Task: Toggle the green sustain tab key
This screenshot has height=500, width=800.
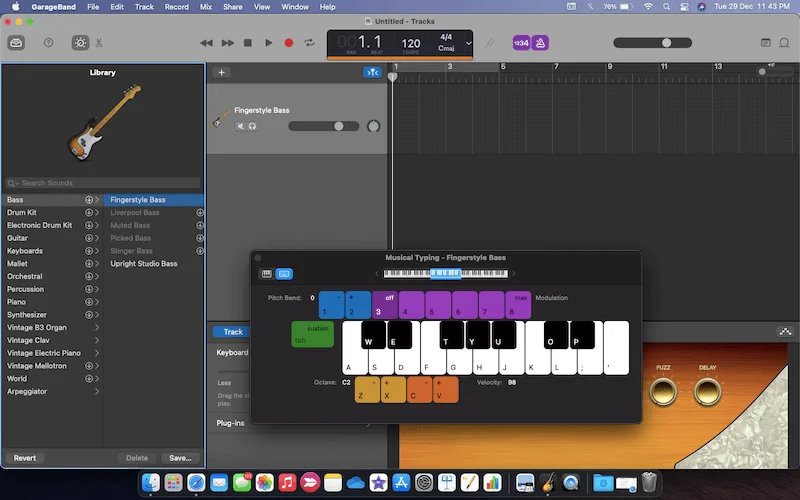Action: [312, 334]
